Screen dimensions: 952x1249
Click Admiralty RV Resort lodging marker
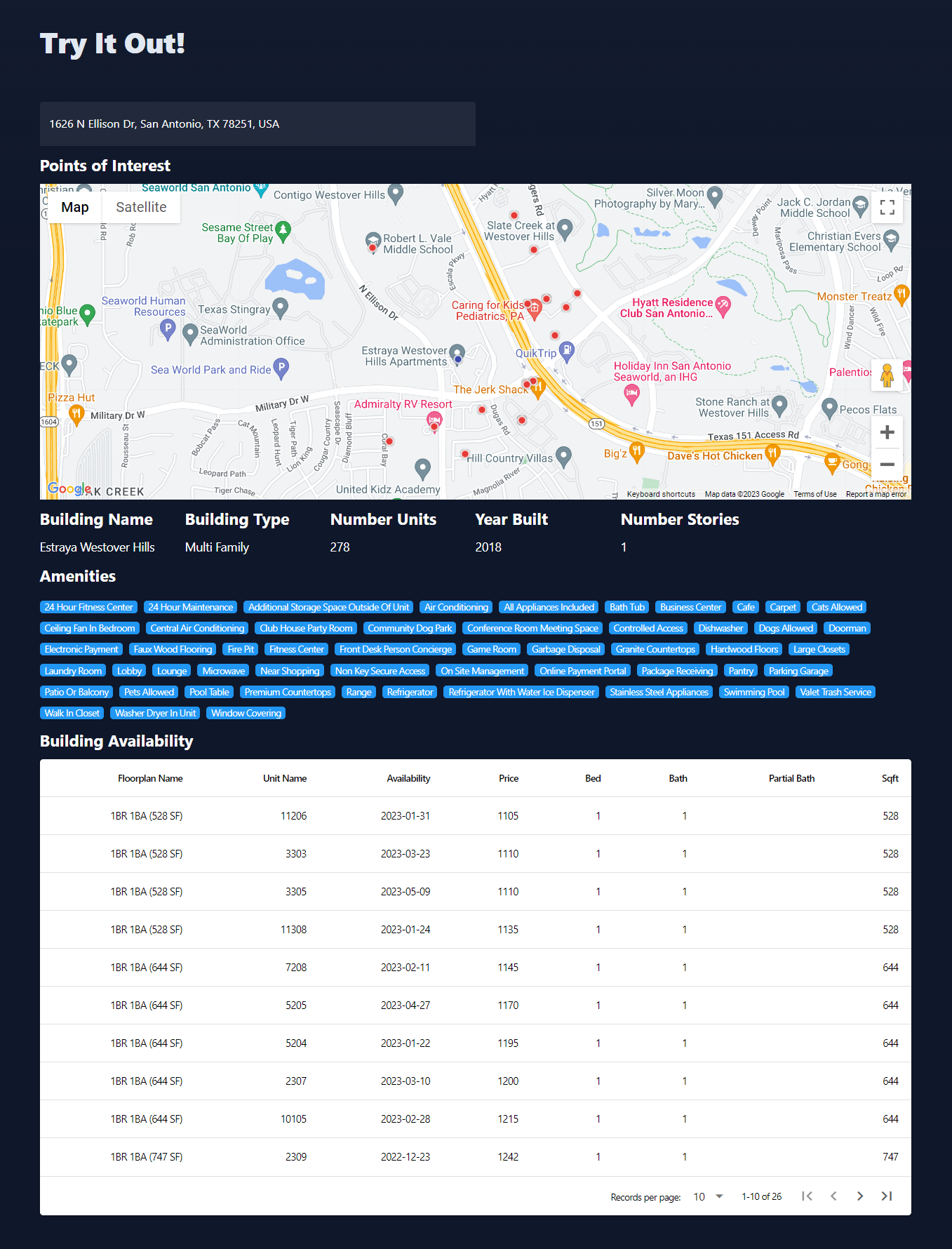click(434, 422)
